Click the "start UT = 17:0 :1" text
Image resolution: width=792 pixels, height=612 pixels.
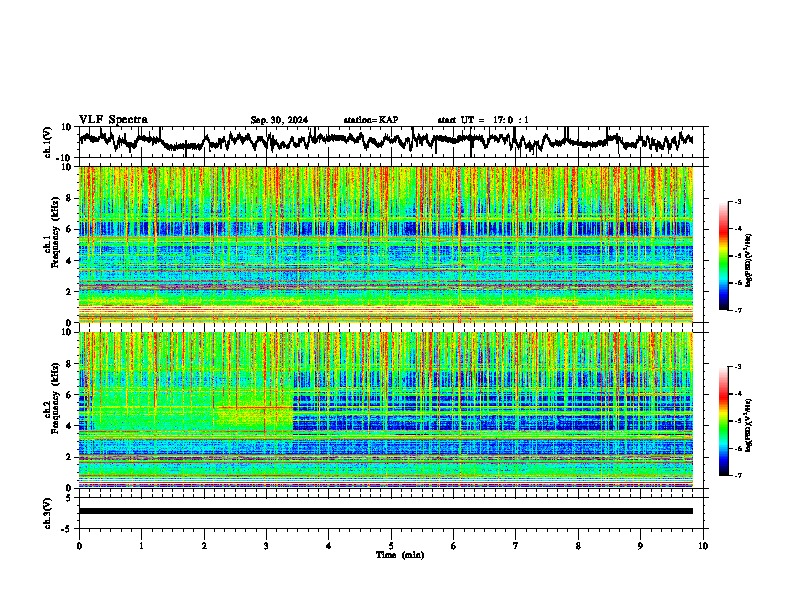point(483,120)
